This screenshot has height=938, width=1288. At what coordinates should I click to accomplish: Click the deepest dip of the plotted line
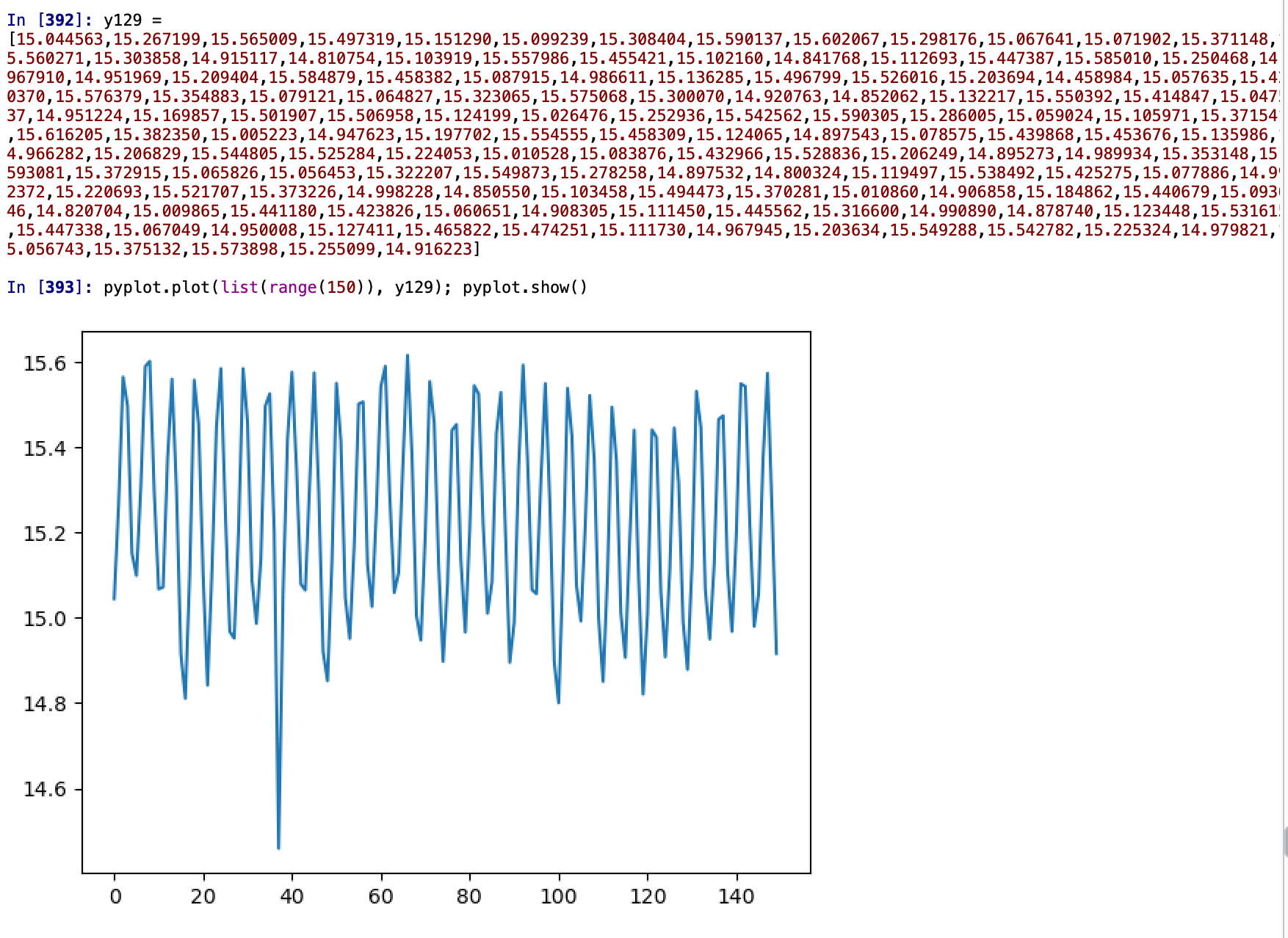[278, 846]
